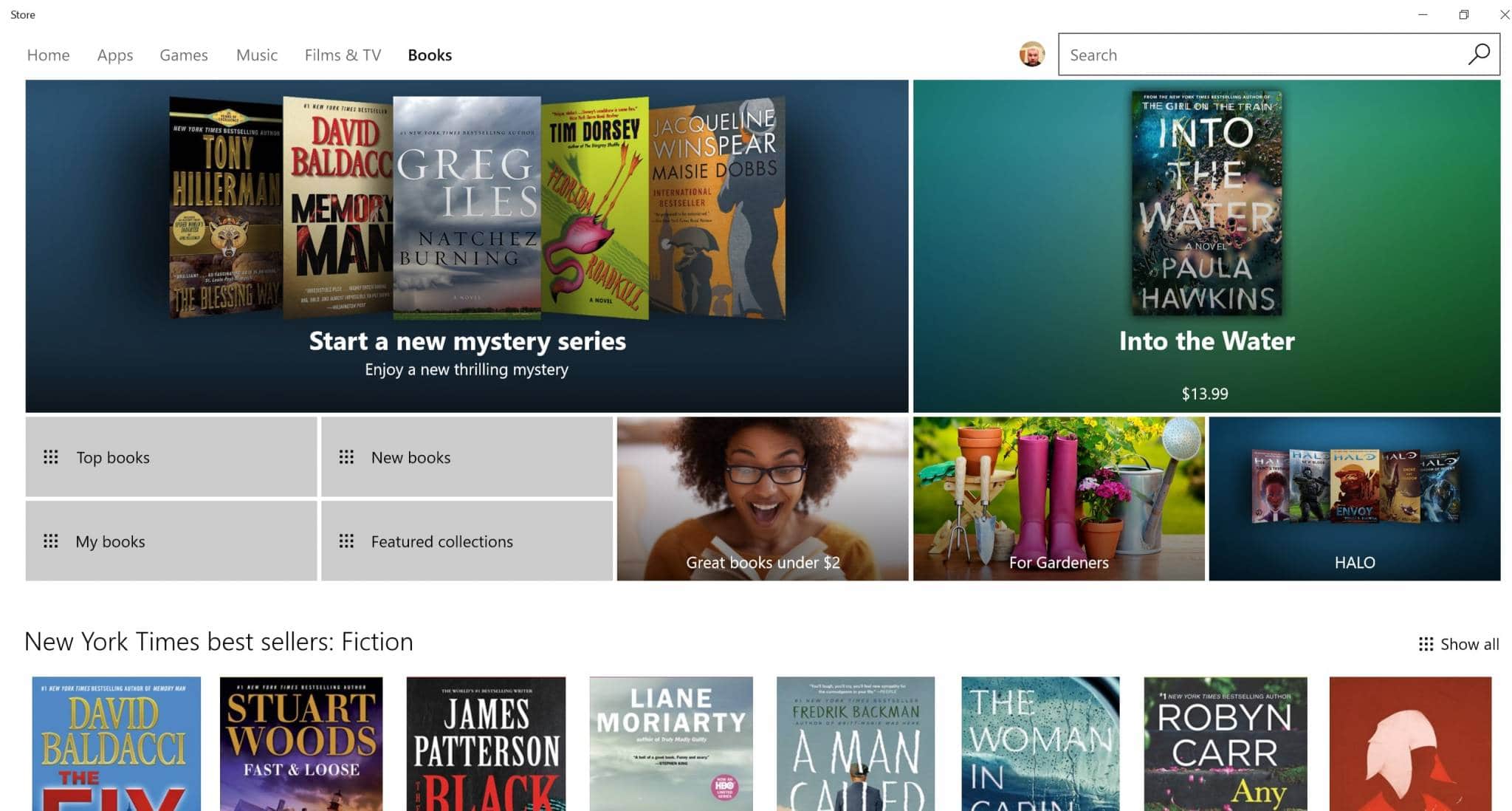Minimize the Store window
This screenshot has height=811, width=1512.
tap(1423, 15)
